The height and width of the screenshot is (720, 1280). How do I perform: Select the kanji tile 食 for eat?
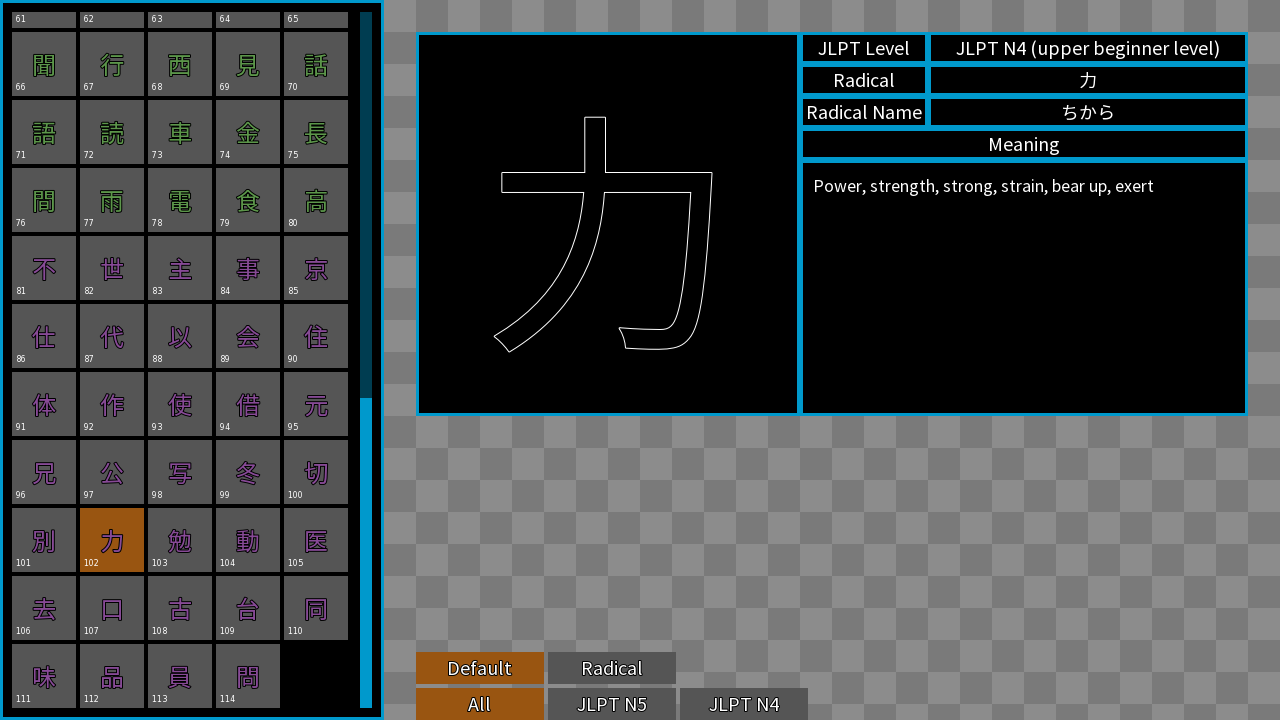click(248, 199)
